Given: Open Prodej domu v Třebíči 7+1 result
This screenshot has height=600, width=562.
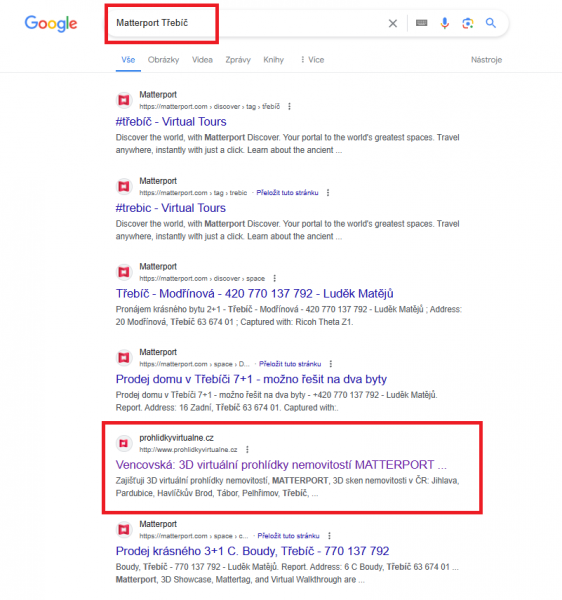Looking at the screenshot, I should coord(251,379).
